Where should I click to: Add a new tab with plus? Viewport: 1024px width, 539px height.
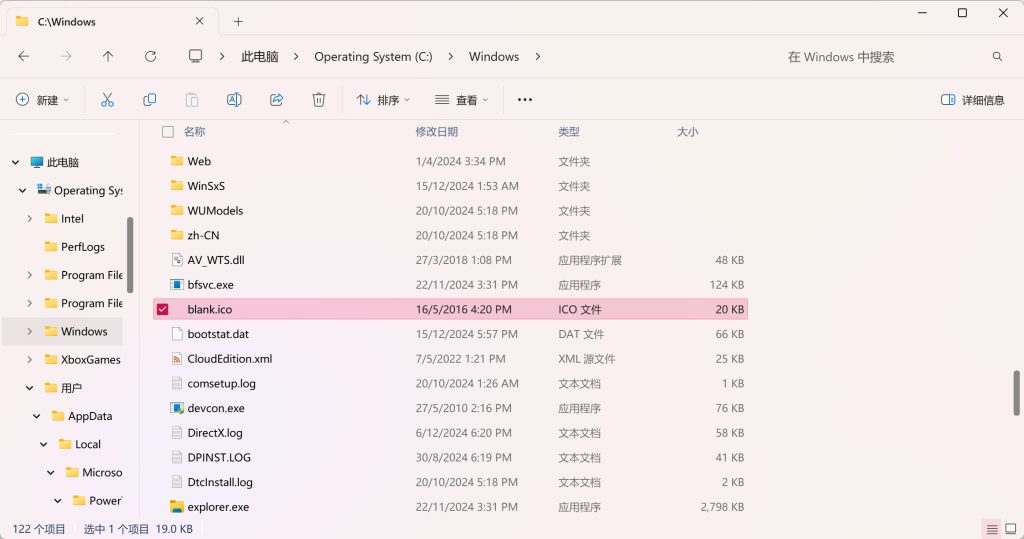coord(238,22)
